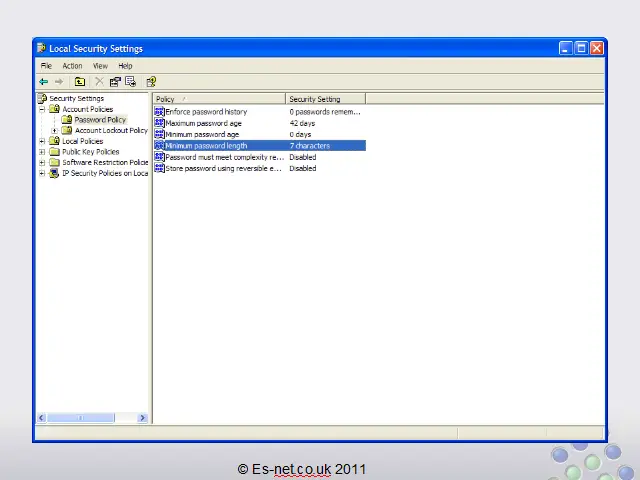The width and height of the screenshot is (640, 480).
Task: Click Disabled value for complexity requirement row
Action: click(x=302, y=157)
